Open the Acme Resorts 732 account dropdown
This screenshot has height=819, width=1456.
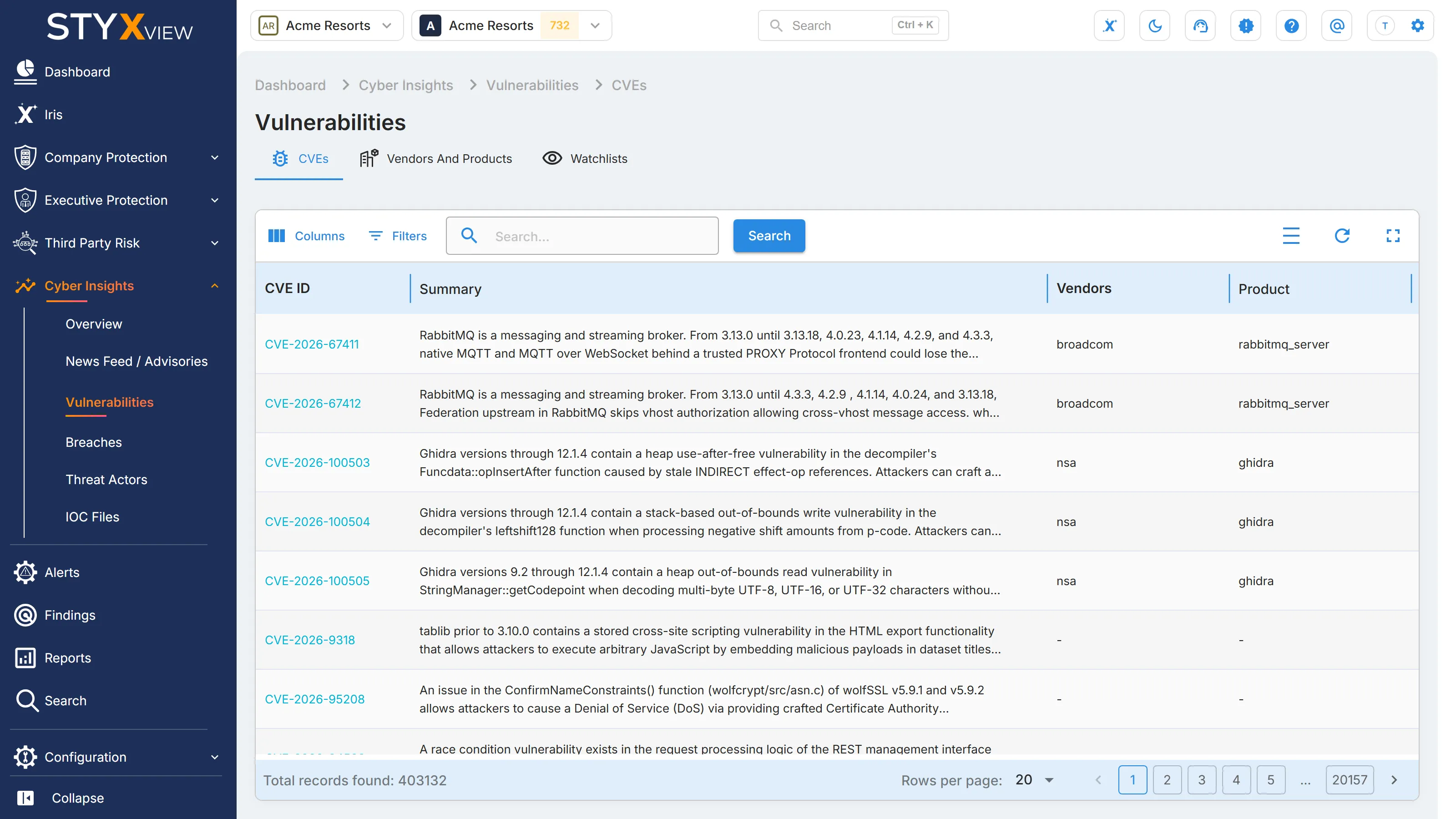click(511, 25)
